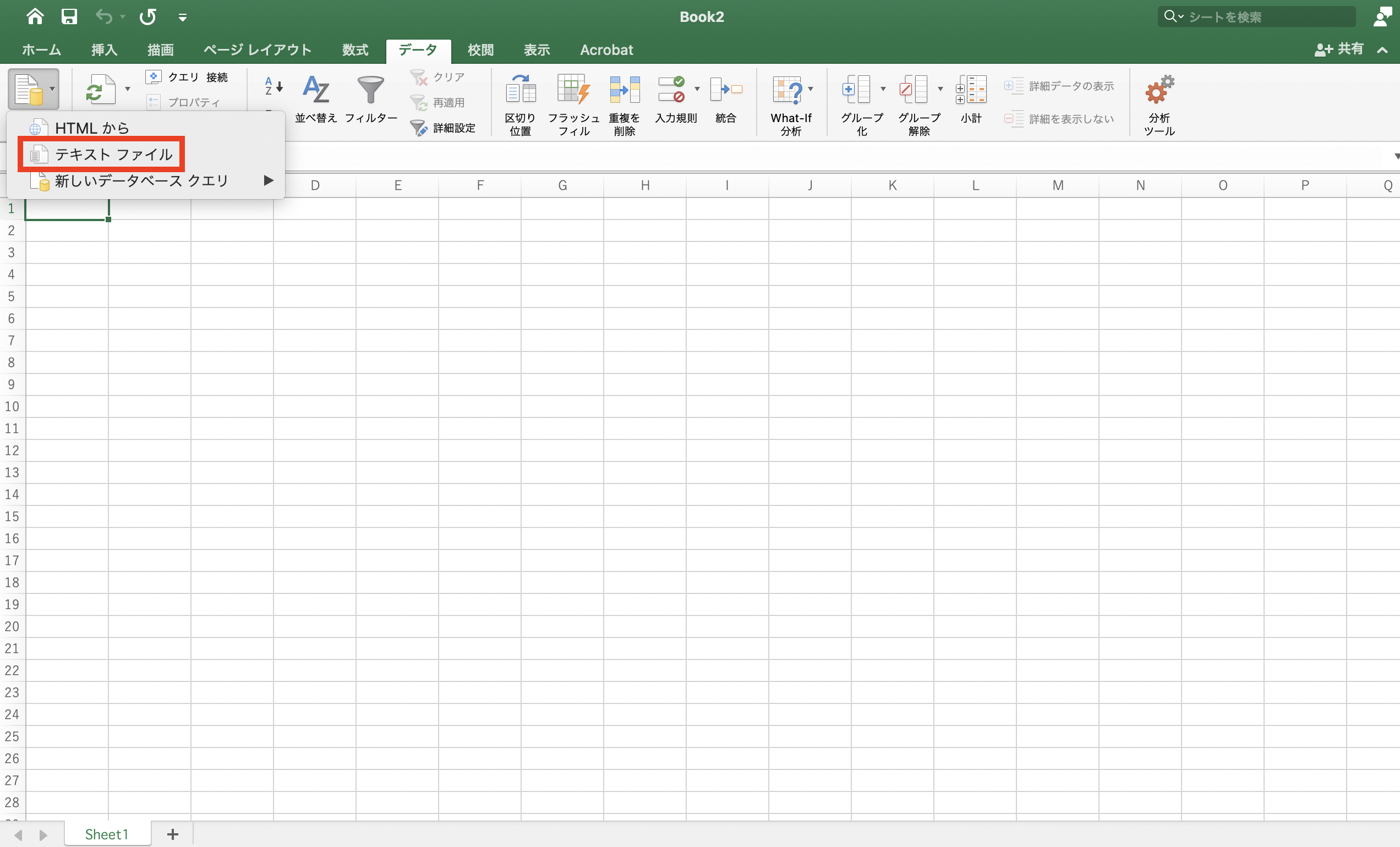
Task: Click the 小計 subtotal icon
Action: tap(971, 99)
